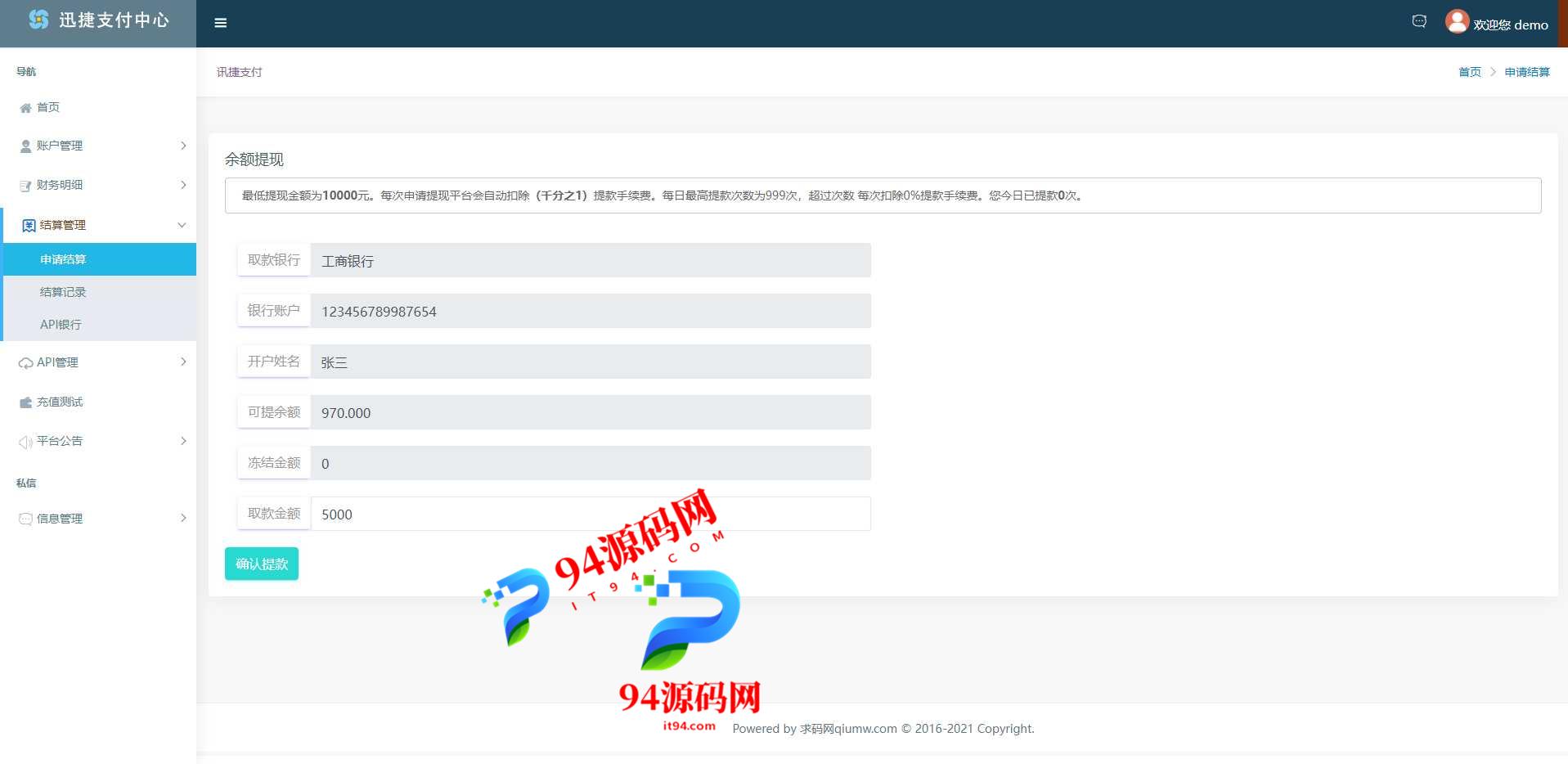Screen dimensions: 1568x764
Task: Click the Powered by footer text
Action: [883, 729]
